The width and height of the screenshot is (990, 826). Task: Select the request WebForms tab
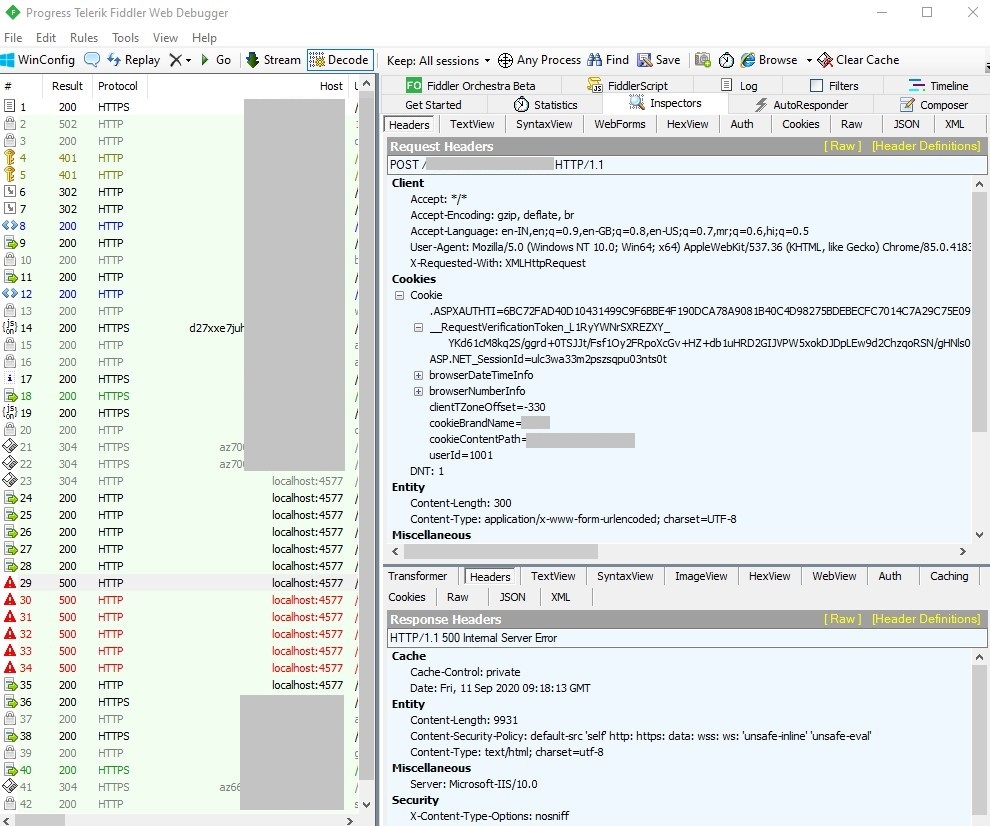pos(619,124)
